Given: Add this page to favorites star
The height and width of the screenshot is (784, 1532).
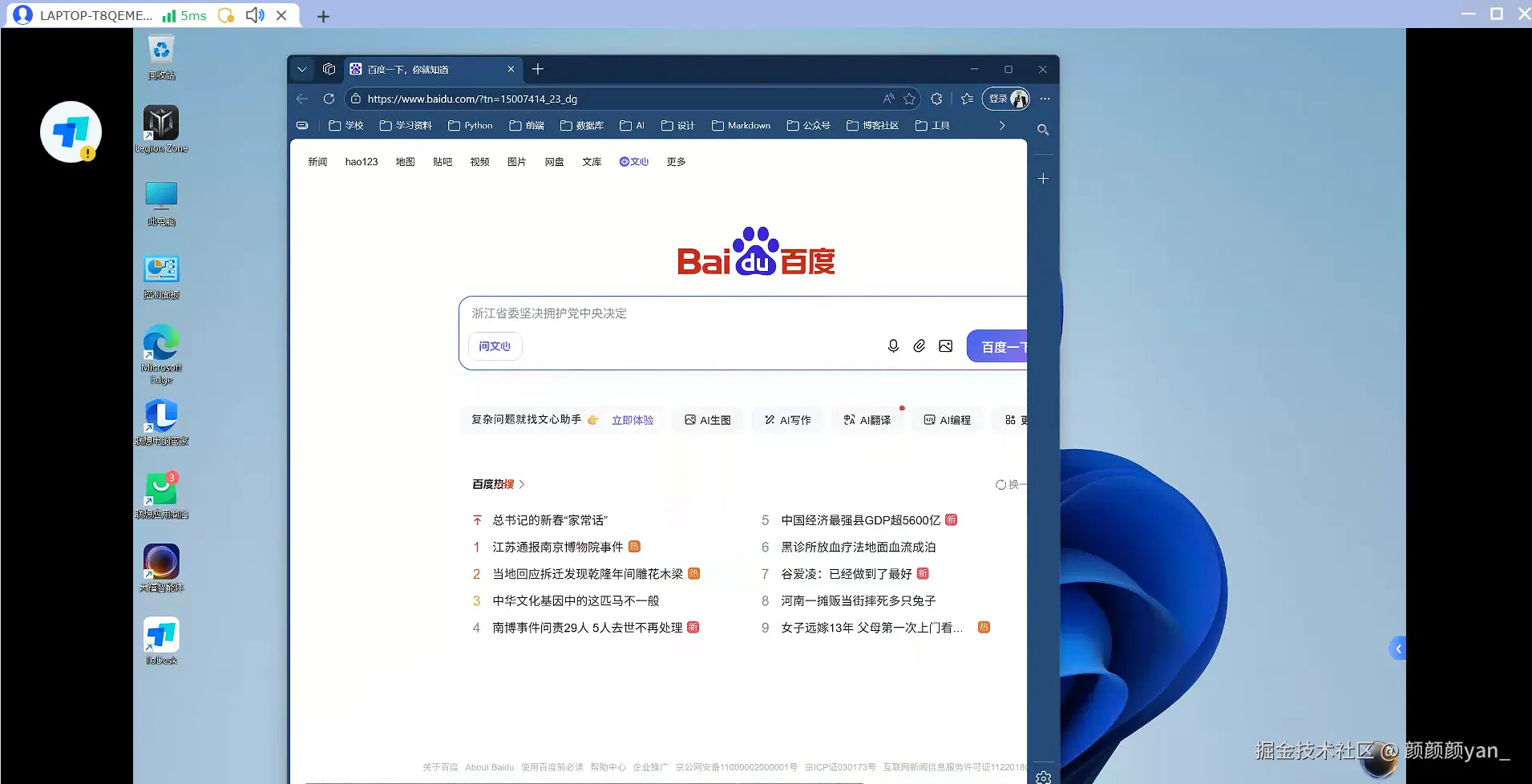Looking at the screenshot, I should 909,99.
